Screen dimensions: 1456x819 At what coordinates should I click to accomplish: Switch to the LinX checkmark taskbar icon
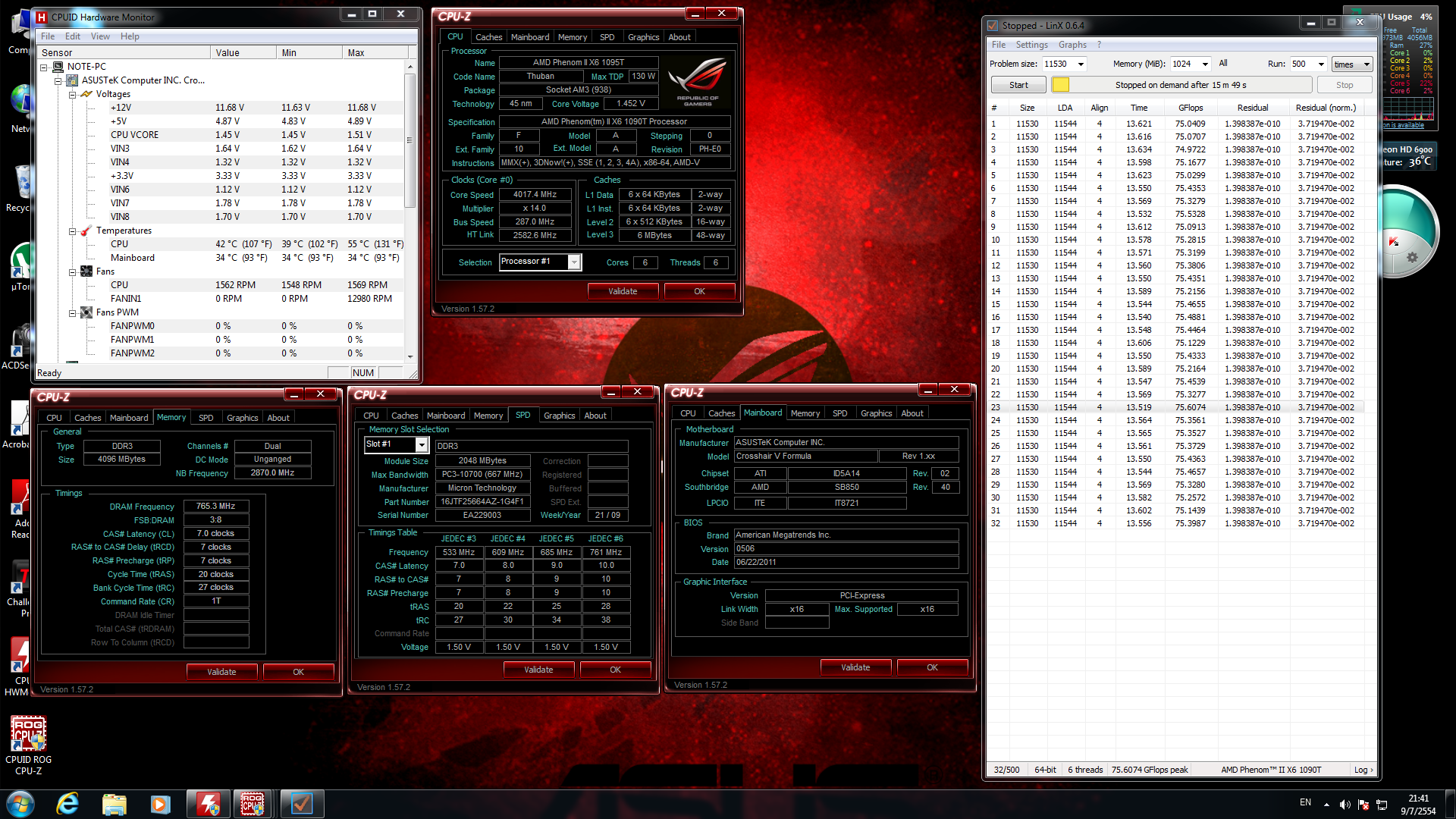click(x=302, y=804)
